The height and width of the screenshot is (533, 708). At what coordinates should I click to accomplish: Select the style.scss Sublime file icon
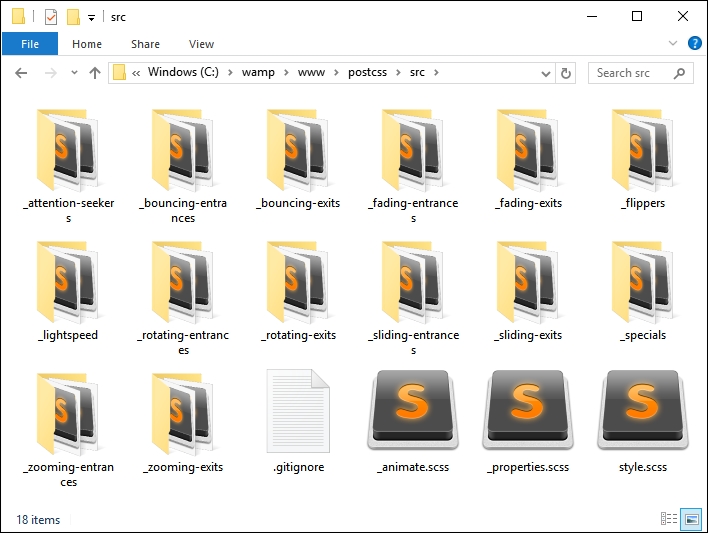tap(643, 410)
